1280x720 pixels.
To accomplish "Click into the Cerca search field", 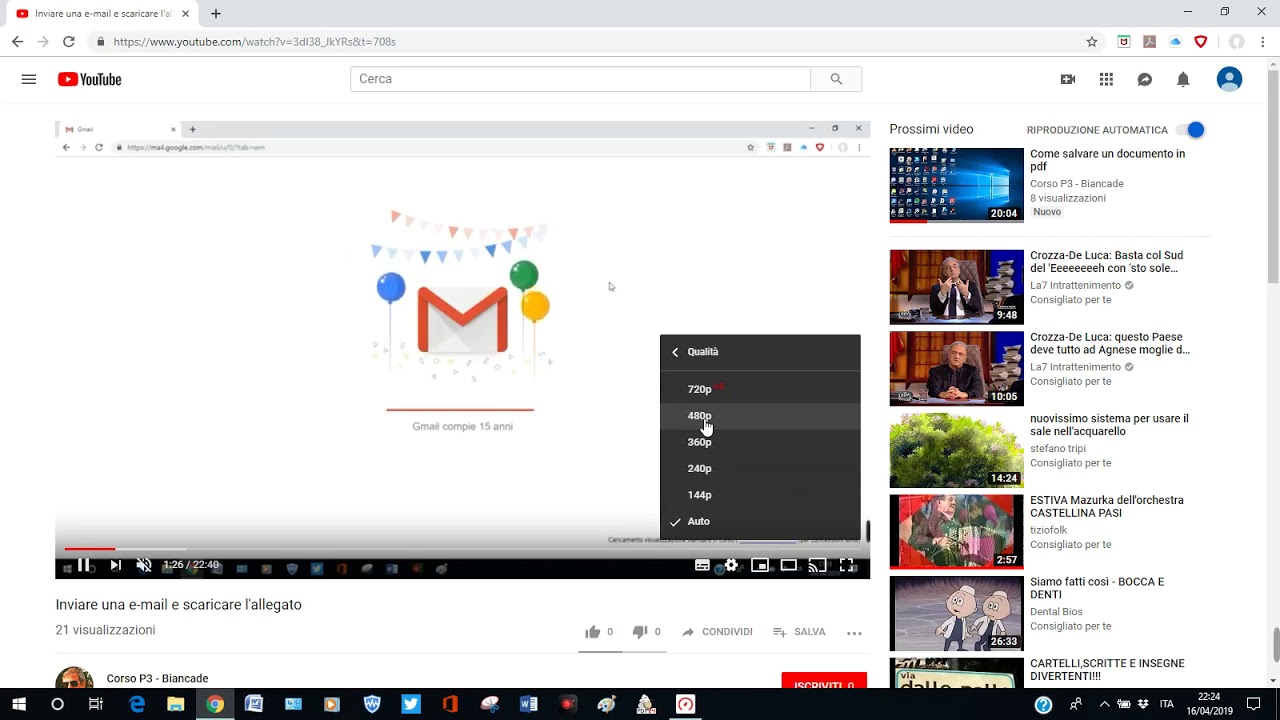I will point(580,79).
